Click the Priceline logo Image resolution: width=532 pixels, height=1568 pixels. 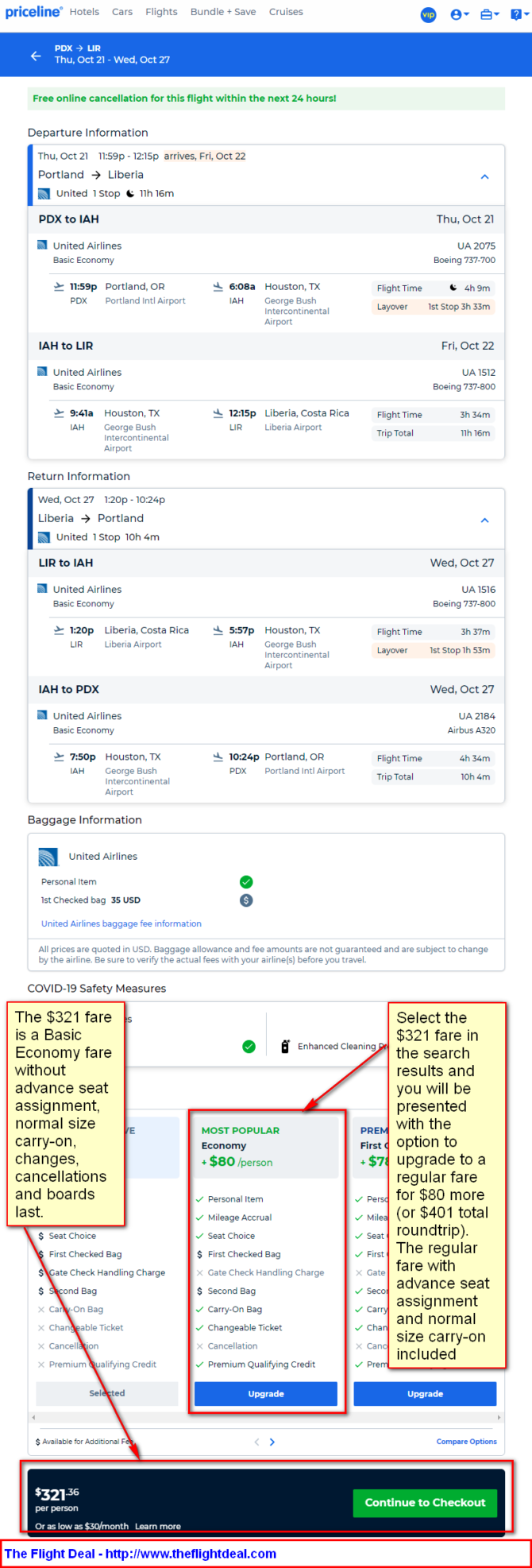click(33, 12)
